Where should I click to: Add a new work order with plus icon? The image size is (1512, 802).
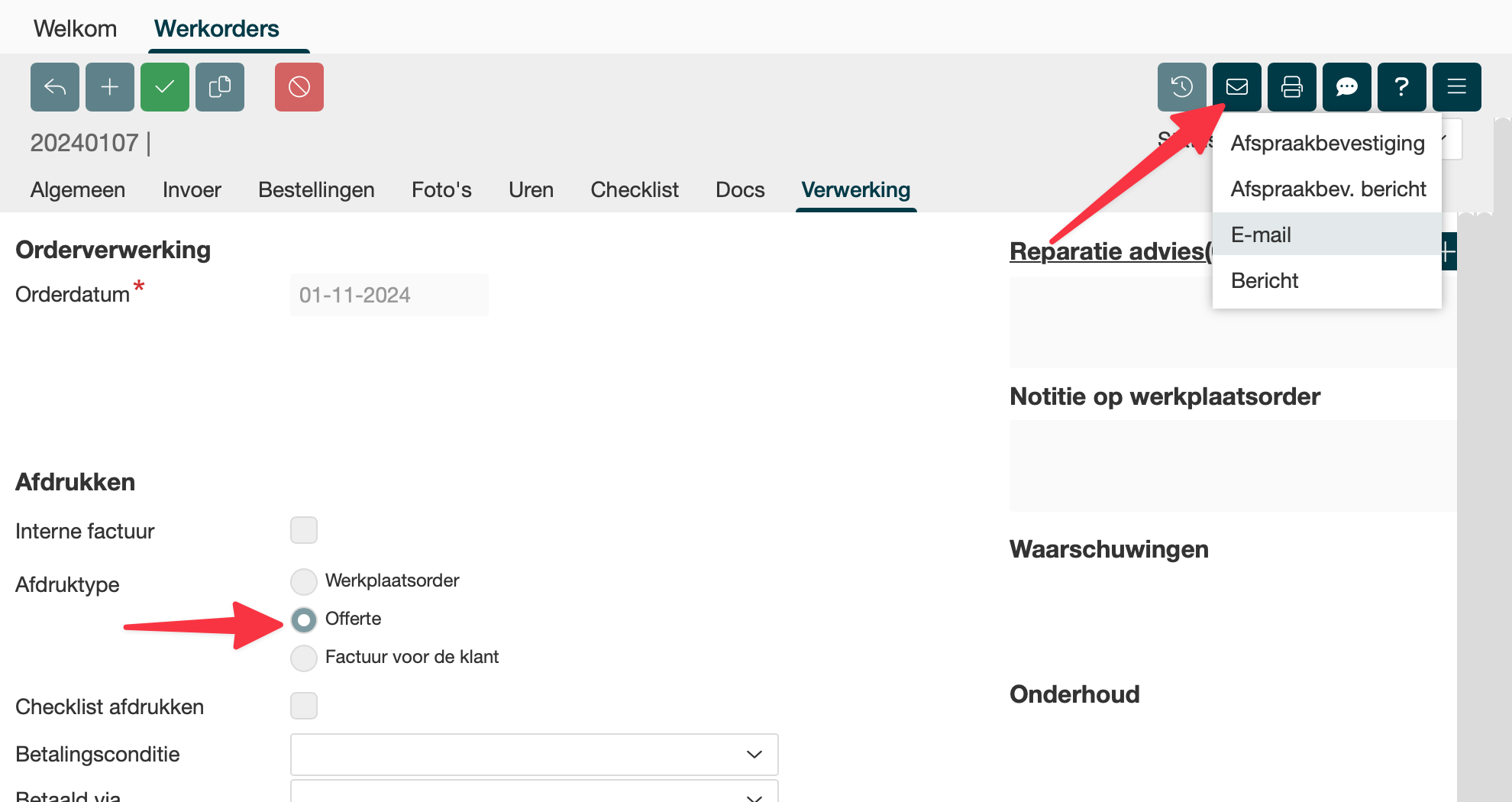click(110, 87)
